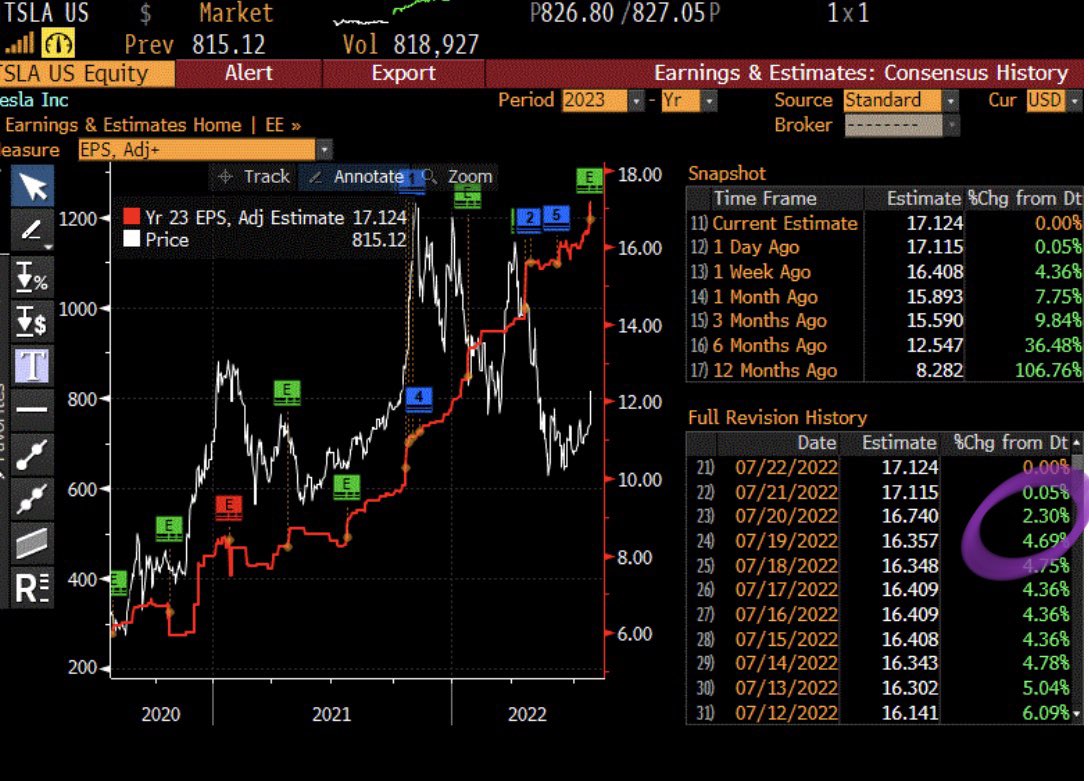The width and height of the screenshot is (1089, 781).
Task: Click the blue 2 event marker
Action: (x=529, y=220)
